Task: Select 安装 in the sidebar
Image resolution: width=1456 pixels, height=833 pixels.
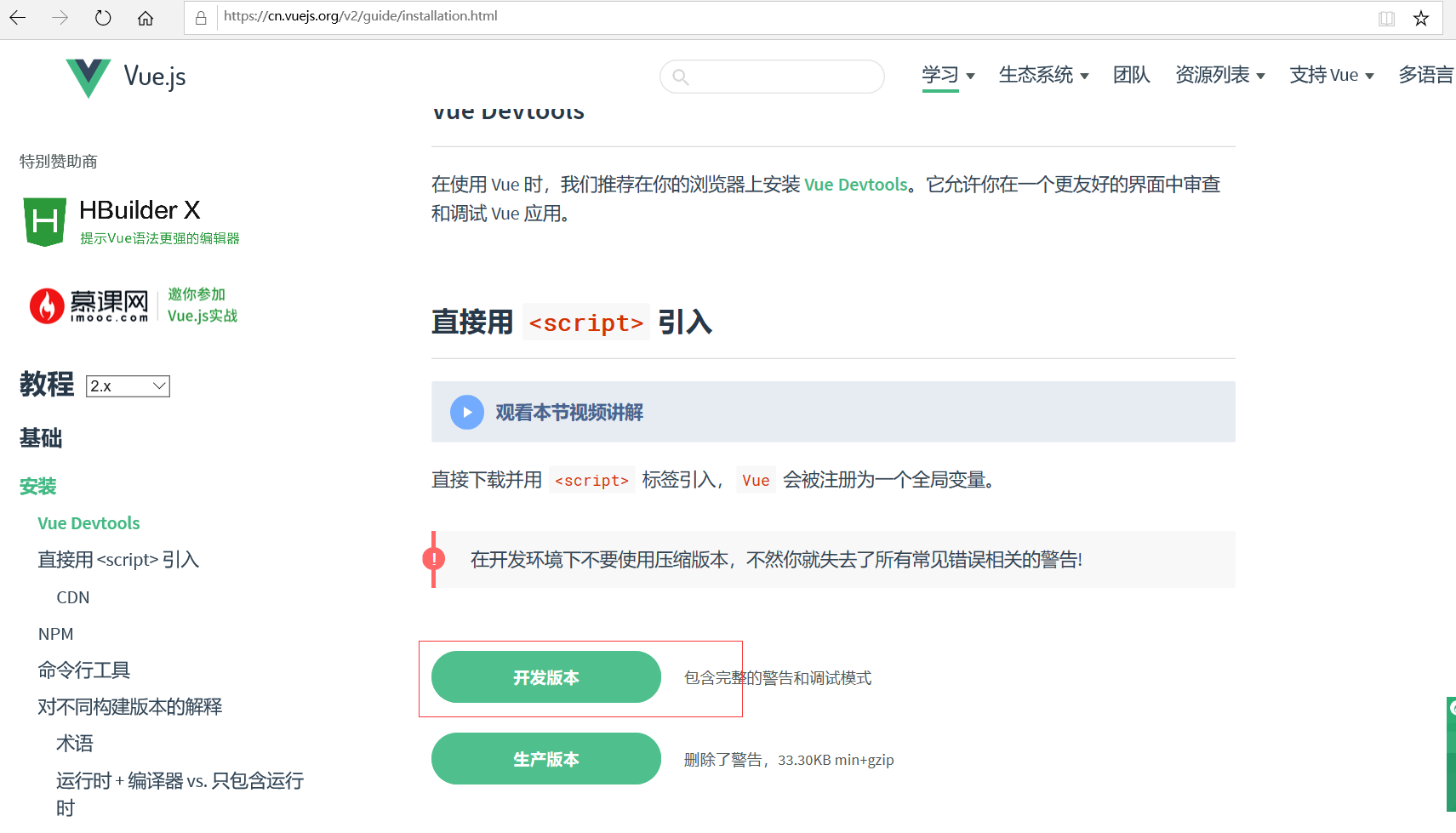Action: tap(38, 487)
